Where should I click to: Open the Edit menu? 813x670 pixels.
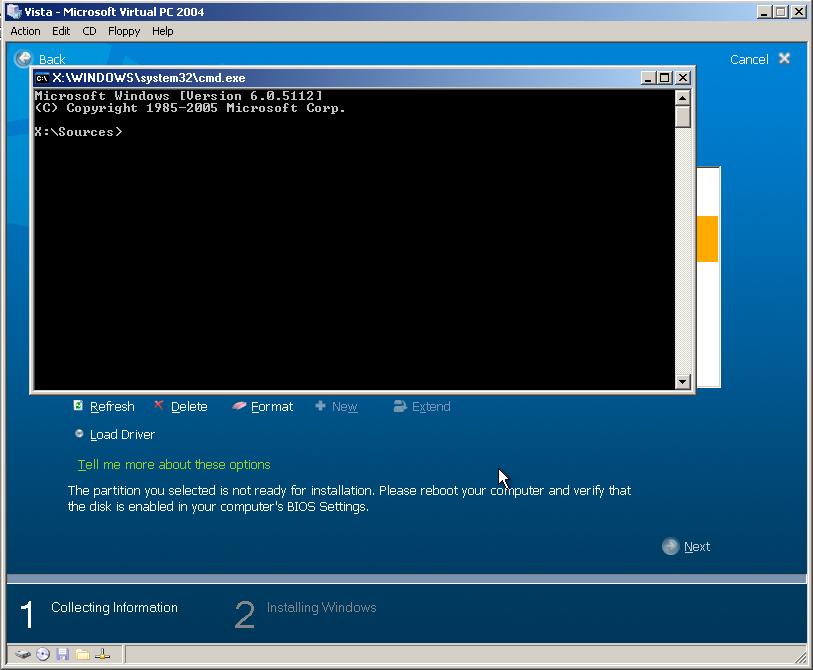pos(61,31)
